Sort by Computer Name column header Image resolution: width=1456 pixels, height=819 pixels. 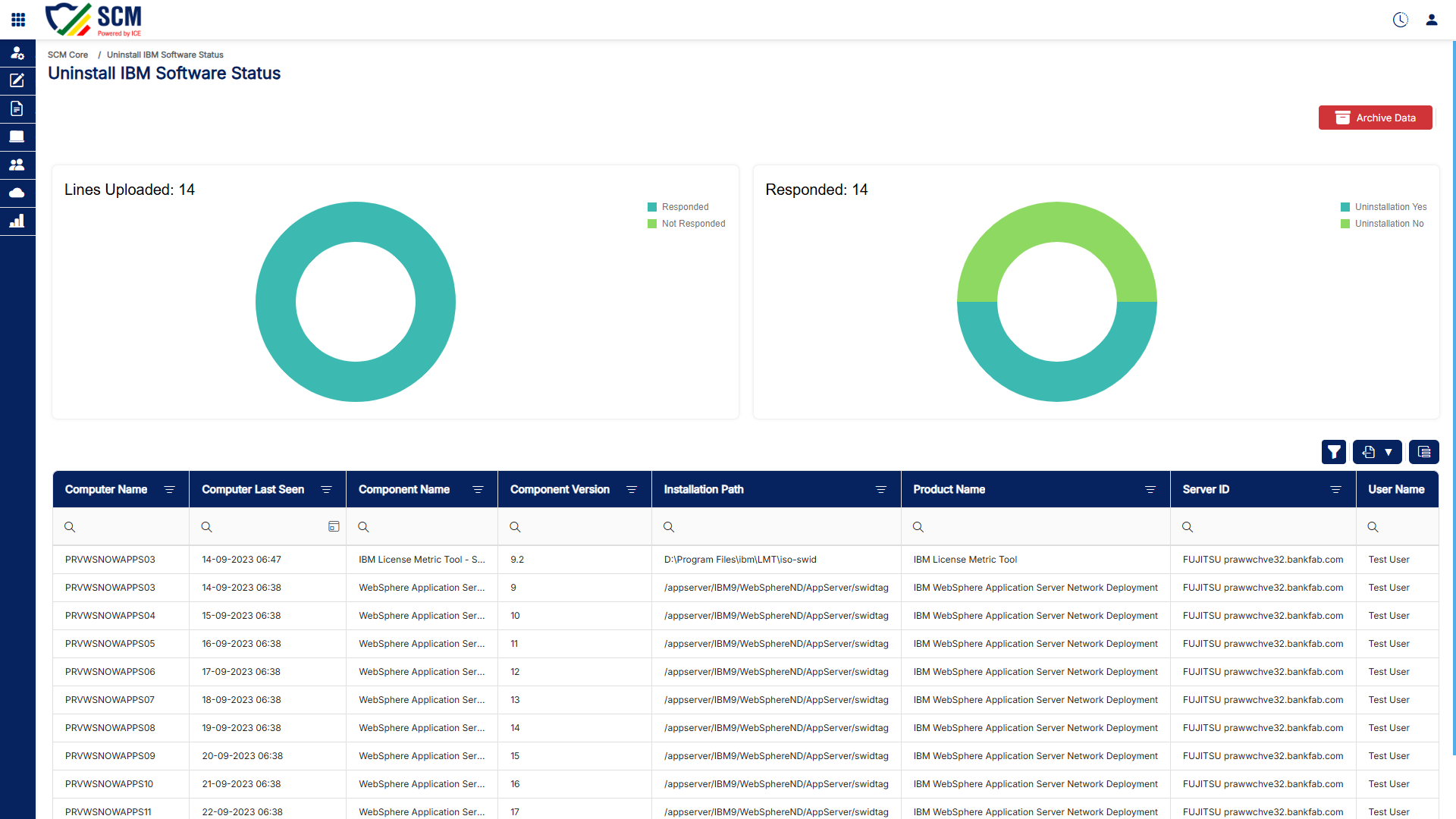click(106, 490)
